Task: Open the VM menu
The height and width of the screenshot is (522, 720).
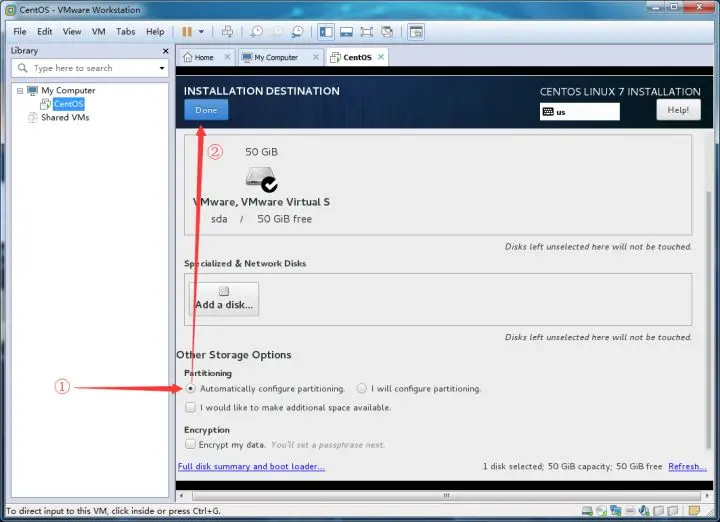Action: [x=99, y=32]
